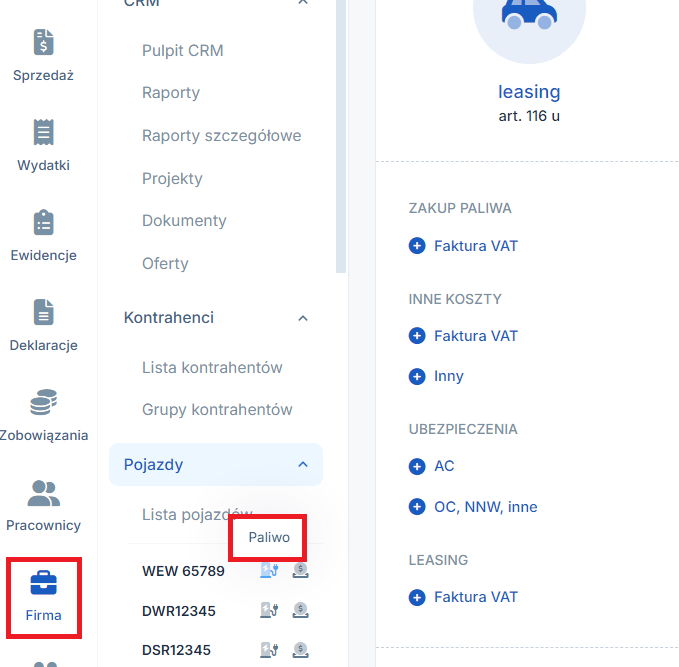This screenshot has width=679, height=667.
Task: Click plus icon under Zakup paliwa
Action: coord(417,246)
